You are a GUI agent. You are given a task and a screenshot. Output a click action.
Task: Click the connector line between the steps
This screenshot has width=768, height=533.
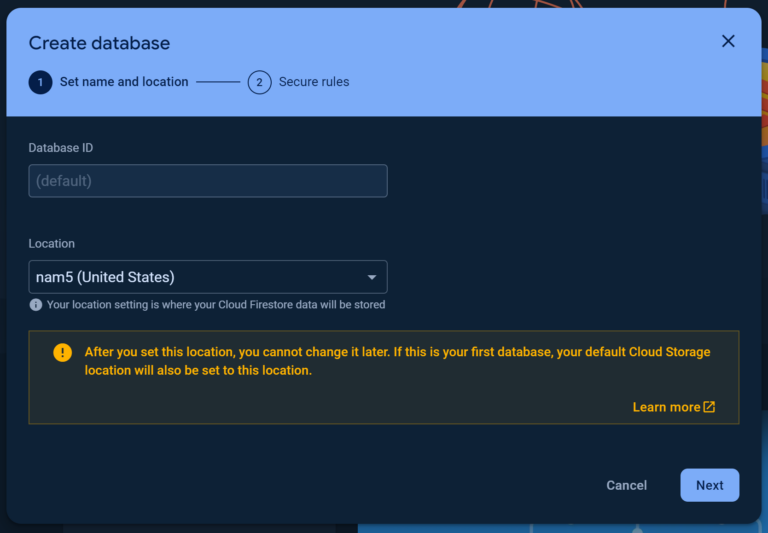218,82
